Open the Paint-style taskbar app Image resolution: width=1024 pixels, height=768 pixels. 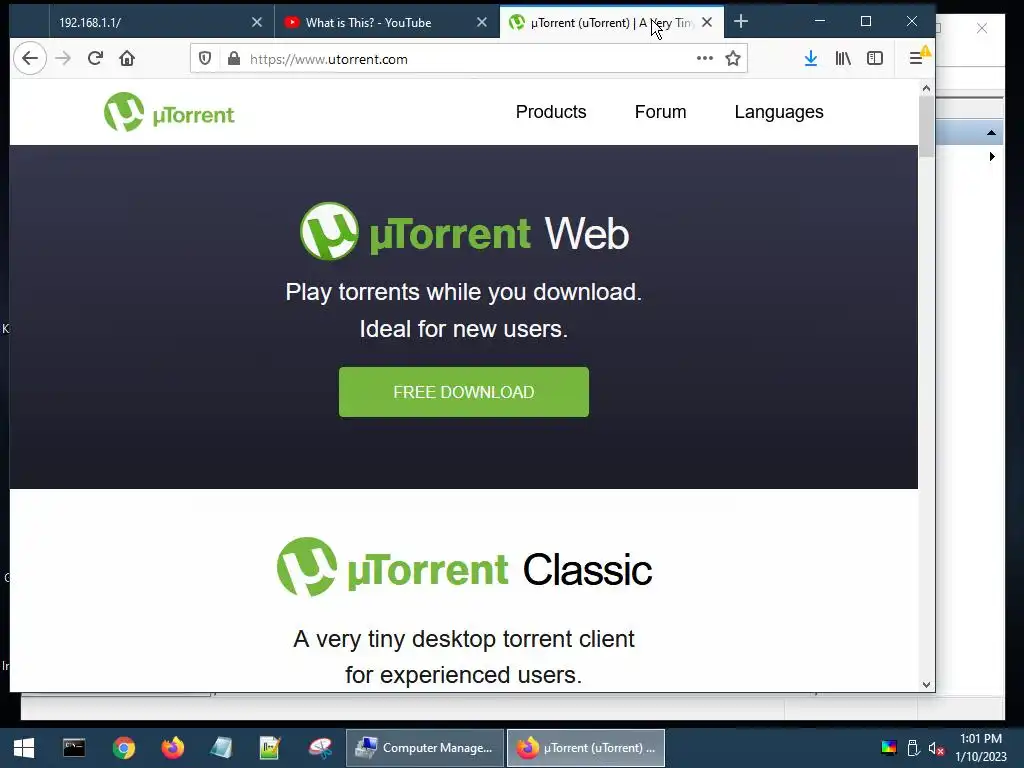point(320,748)
